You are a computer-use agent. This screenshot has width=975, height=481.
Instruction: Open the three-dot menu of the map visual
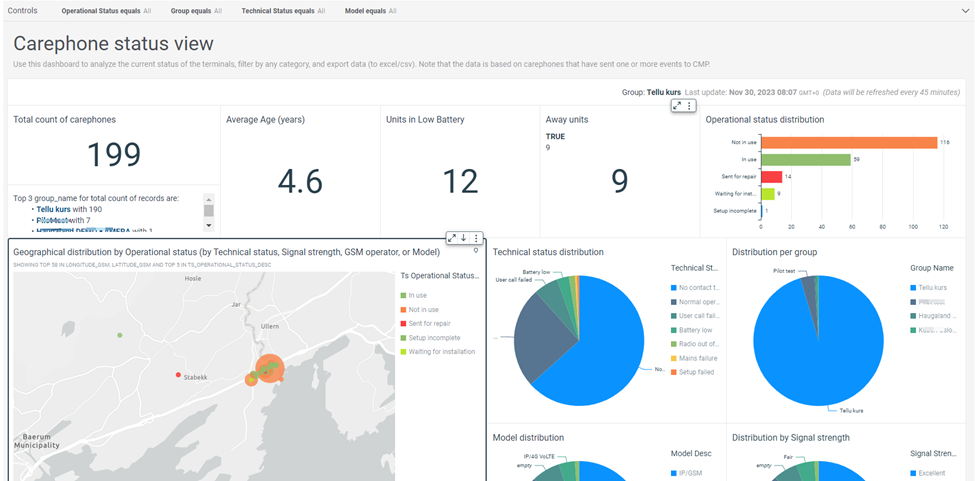coord(476,238)
